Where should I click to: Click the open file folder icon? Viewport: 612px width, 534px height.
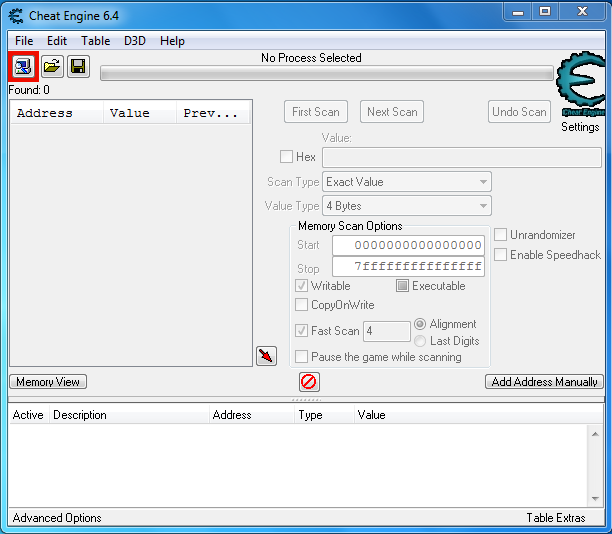51,67
